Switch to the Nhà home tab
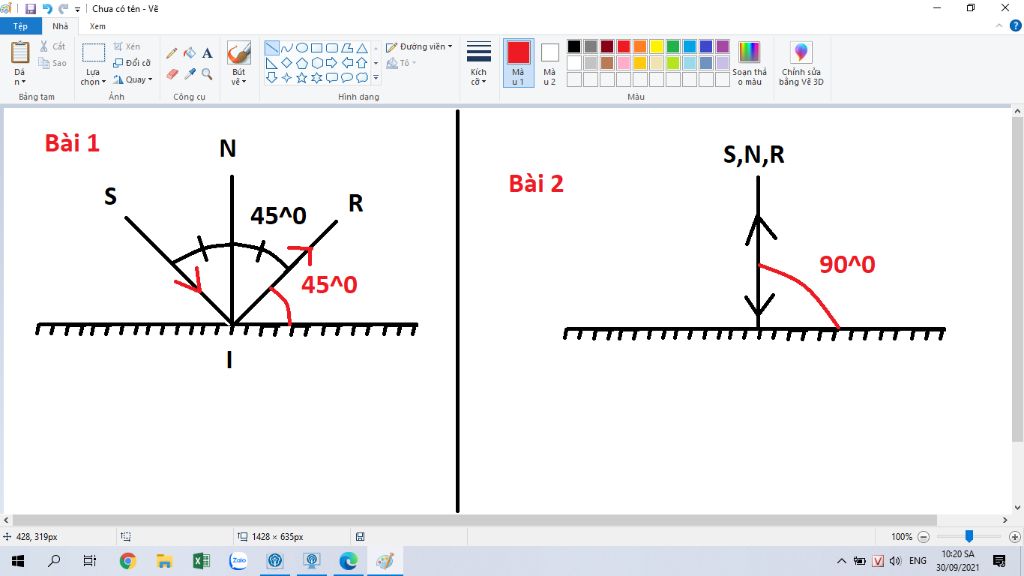The image size is (1024, 576). click(x=60, y=26)
